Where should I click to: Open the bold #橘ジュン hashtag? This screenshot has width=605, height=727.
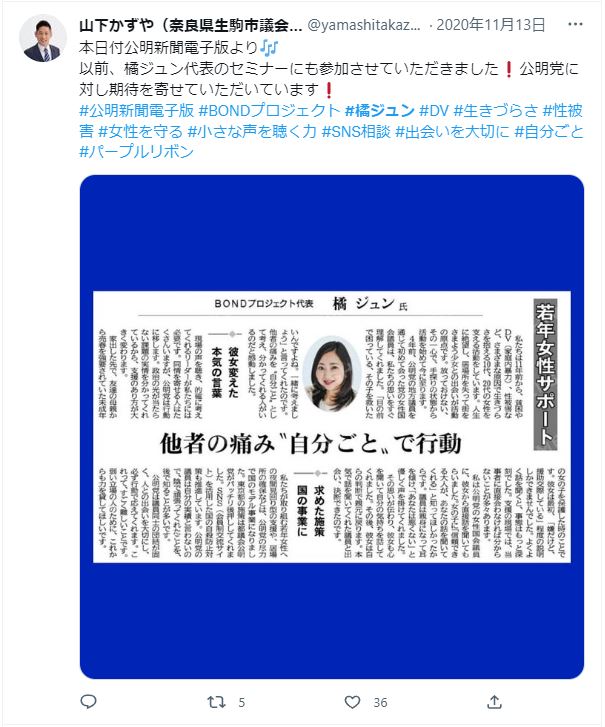tap(380, 111)
